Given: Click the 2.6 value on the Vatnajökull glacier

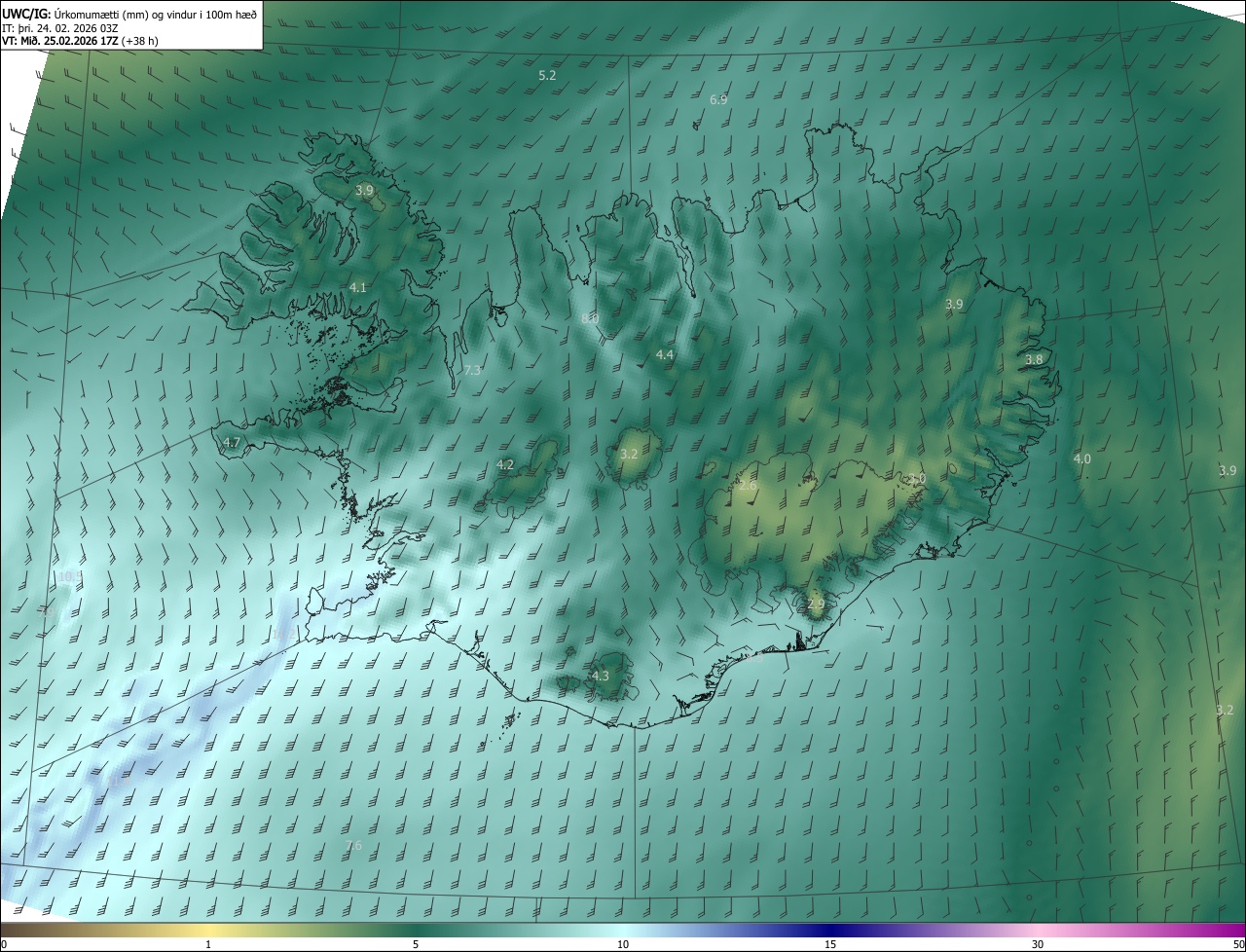Looking at the screenshot, I should tap(748, 485).
